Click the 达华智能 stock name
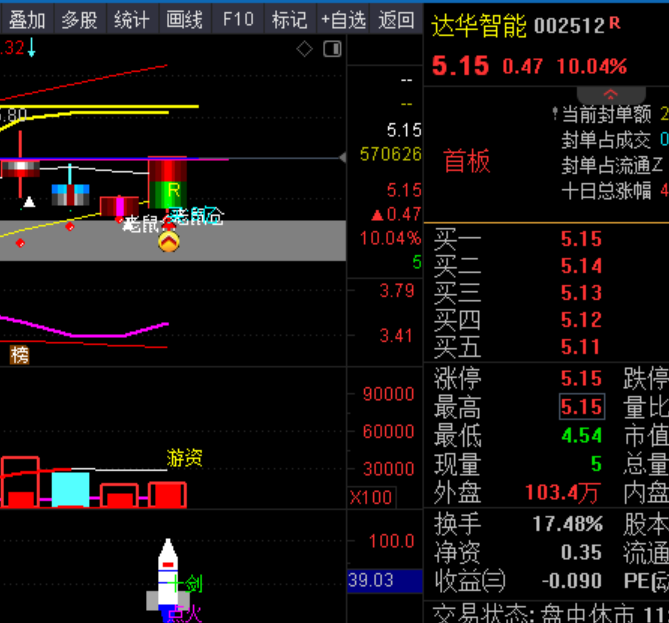 (479, 26)
